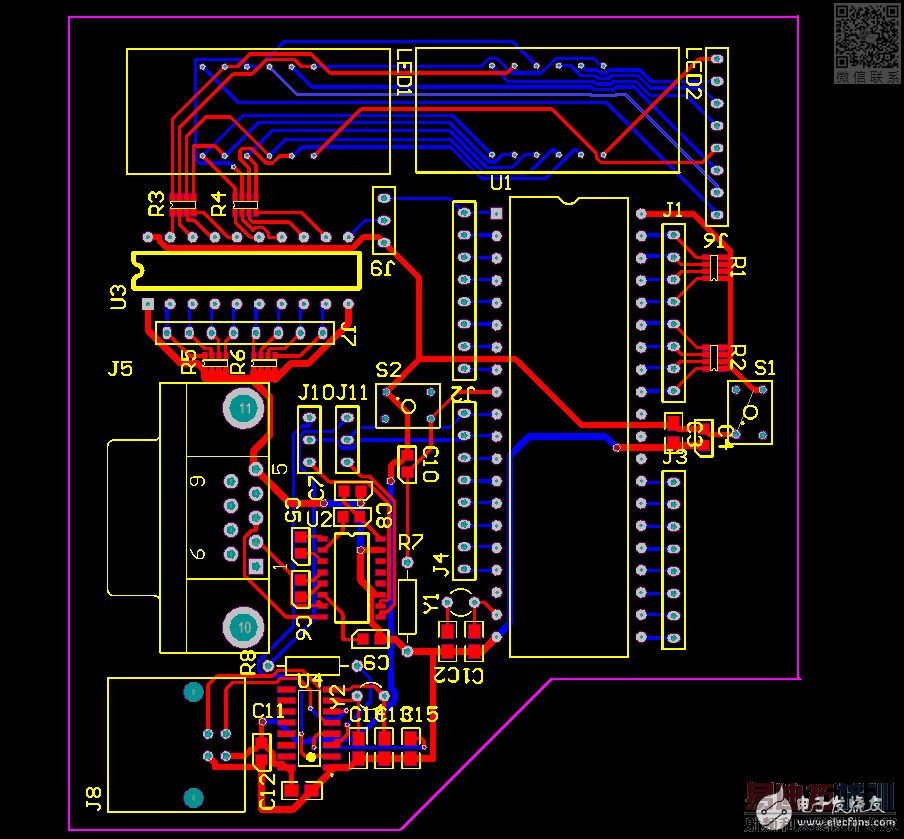904x839 pixels.
Task: Select the large U1 DIP chip body
Action: (x=568, y=427)
